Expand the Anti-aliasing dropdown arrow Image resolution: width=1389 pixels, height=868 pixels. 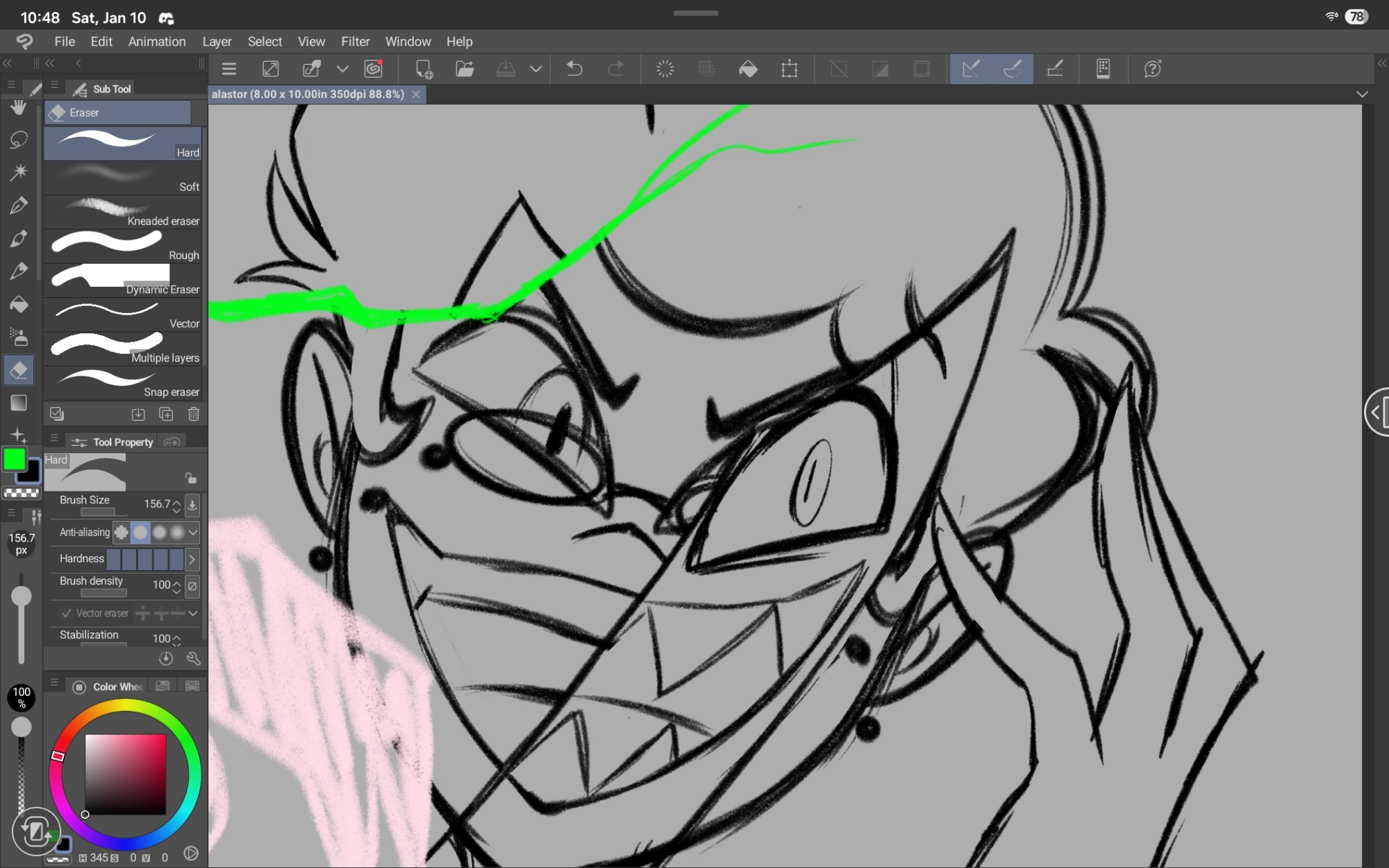193,533
